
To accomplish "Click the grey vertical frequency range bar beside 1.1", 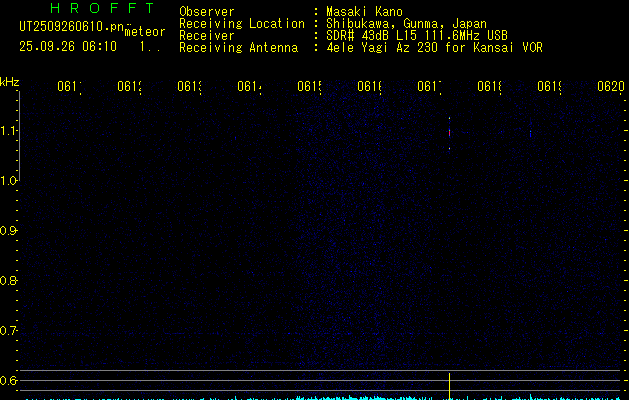I will pos(19,136).
